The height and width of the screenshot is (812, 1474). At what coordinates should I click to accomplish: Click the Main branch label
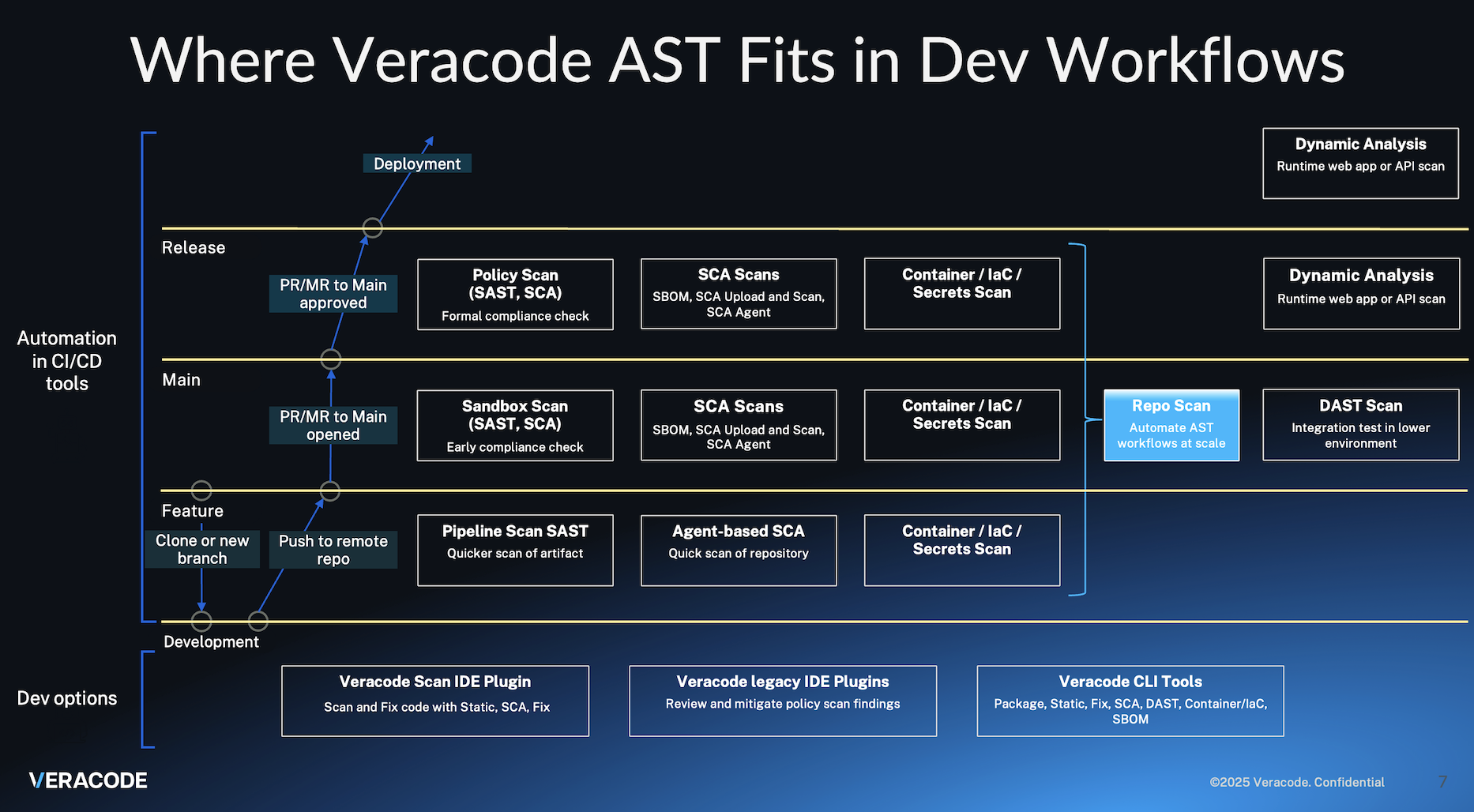[x=181, y=380]
